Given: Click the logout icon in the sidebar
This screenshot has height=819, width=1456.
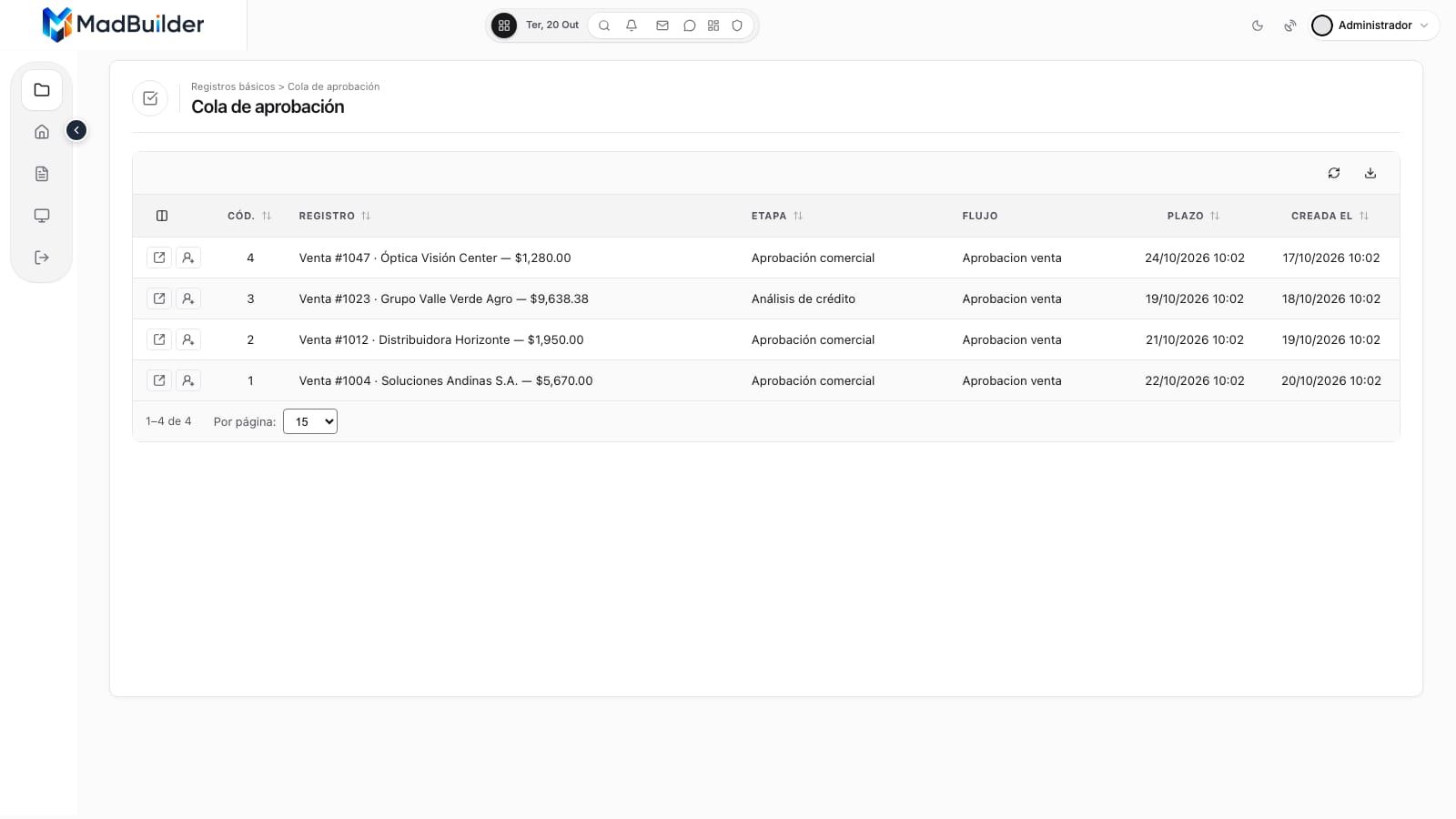Looking at the screenshot, I should point(42,258).
